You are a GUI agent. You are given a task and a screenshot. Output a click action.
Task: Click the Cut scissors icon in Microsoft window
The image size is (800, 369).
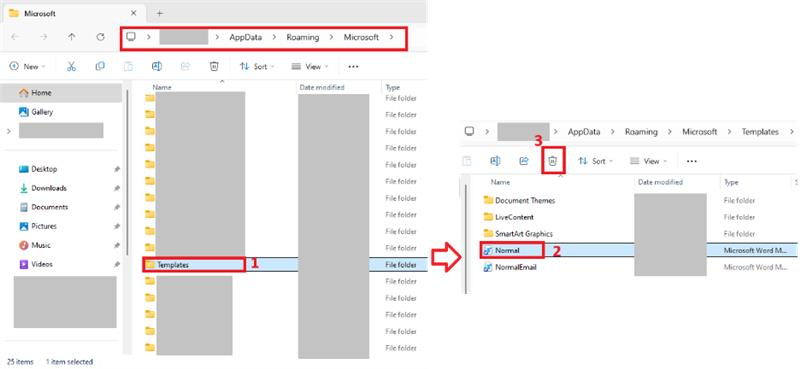71,66
